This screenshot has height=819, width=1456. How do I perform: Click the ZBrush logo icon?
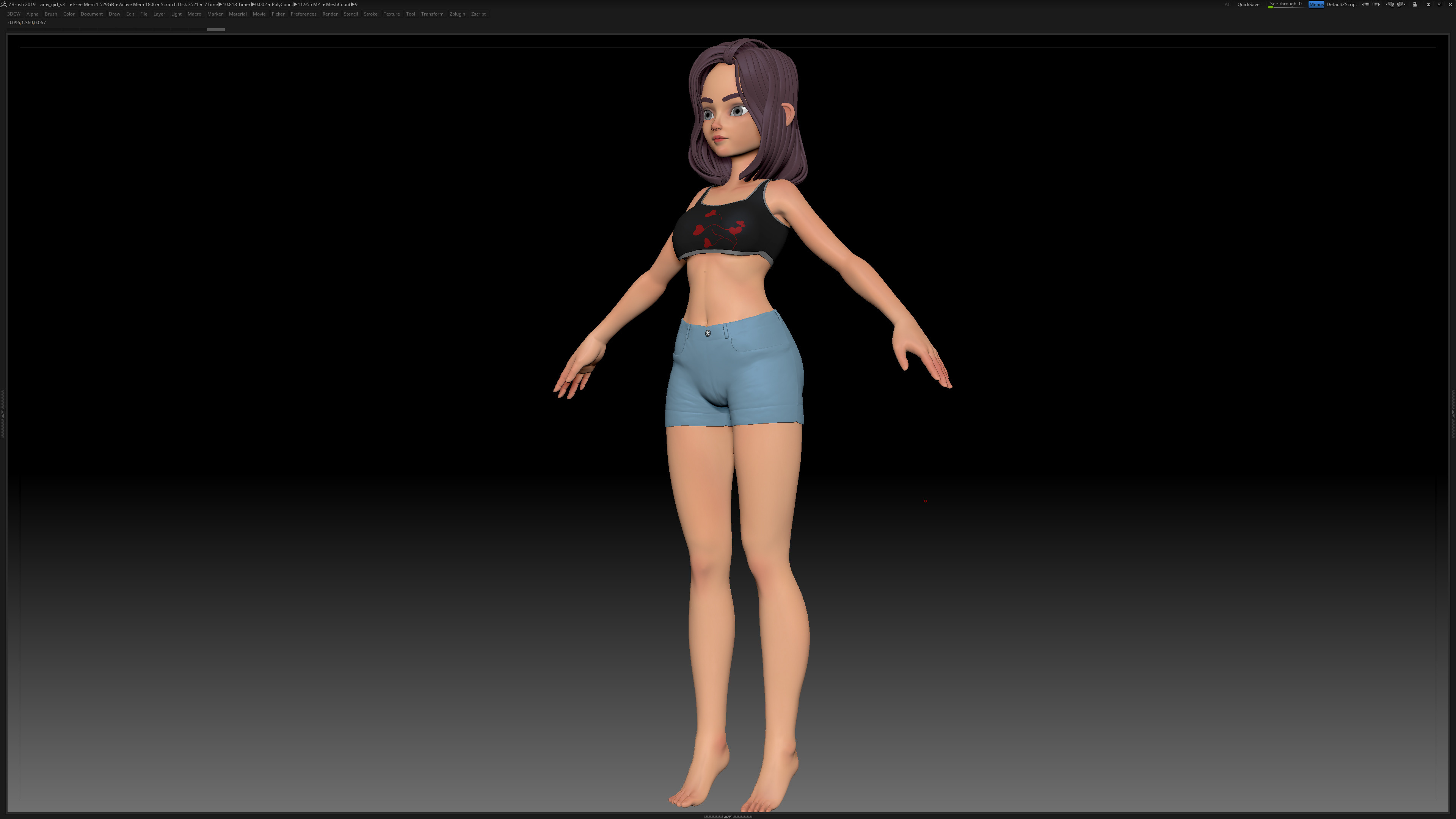point(3,4)
